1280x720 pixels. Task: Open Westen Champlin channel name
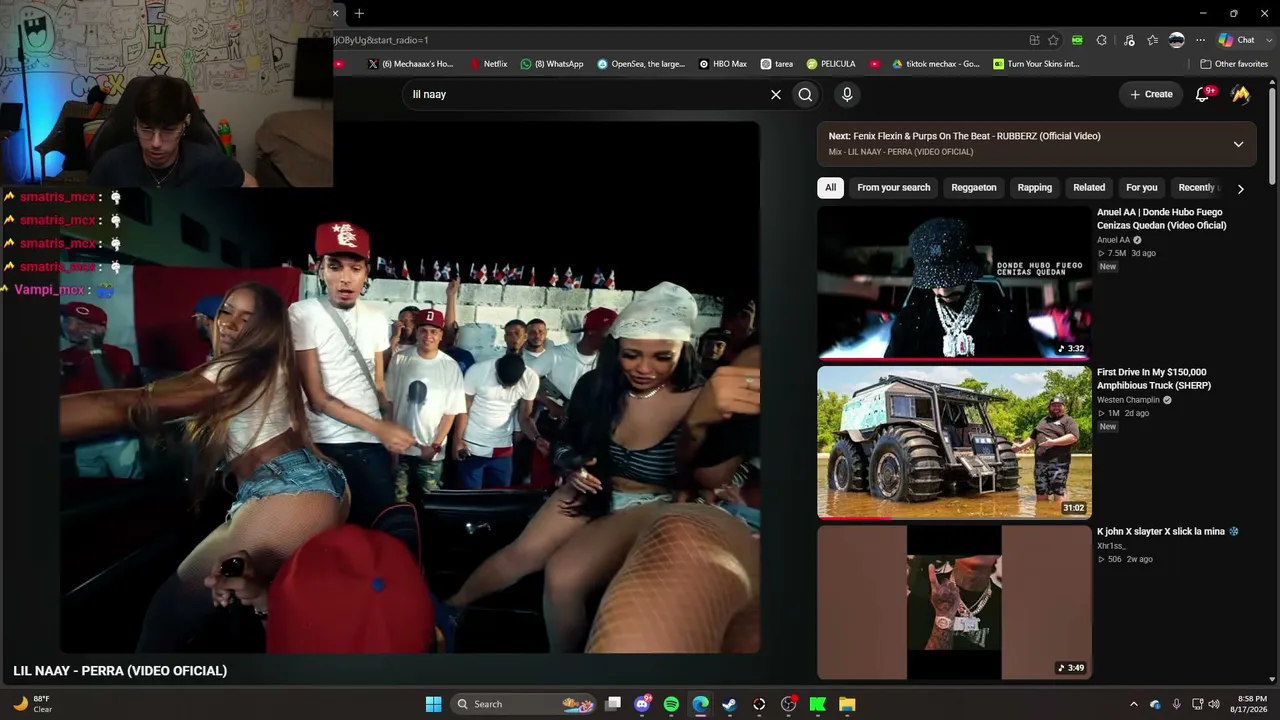coord(1128,400)
